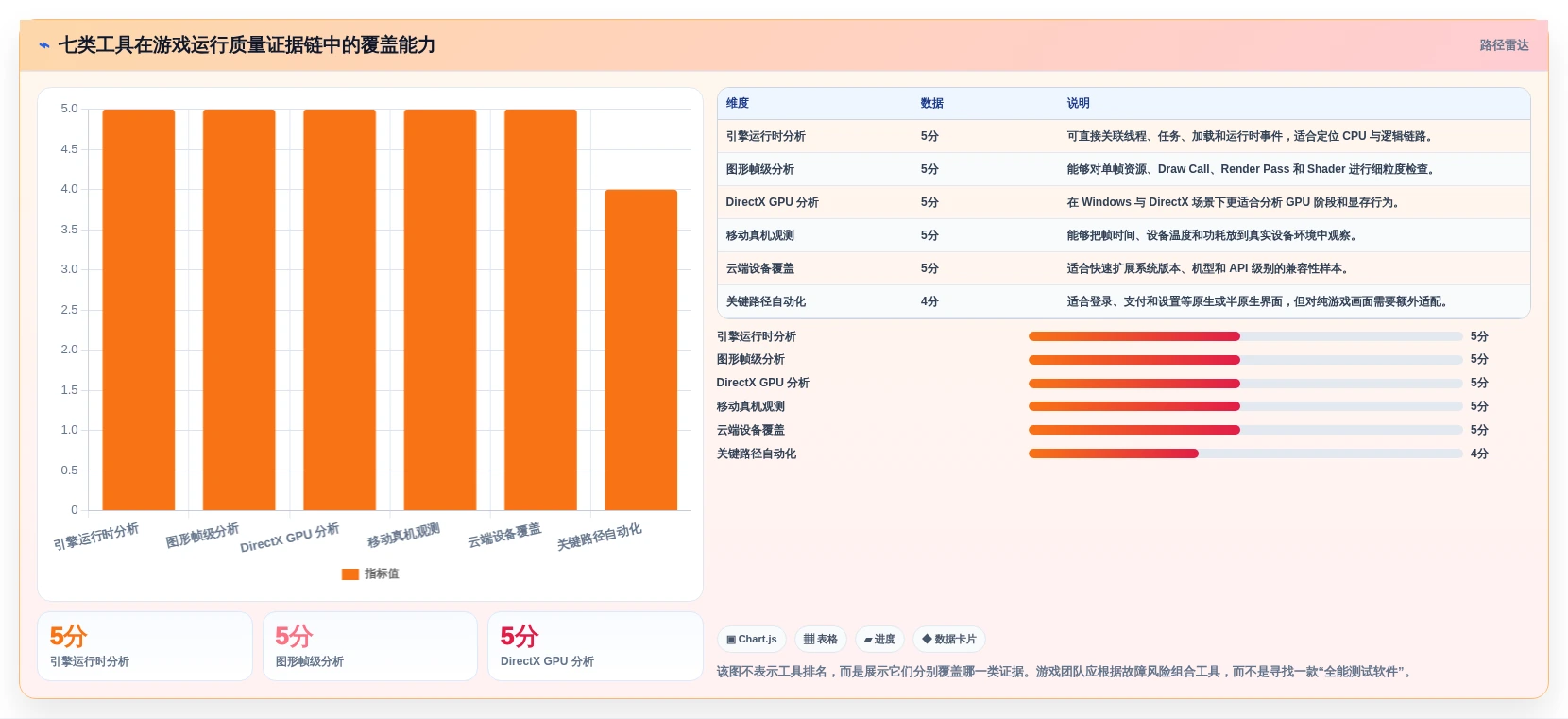Click the x-axis label 关键路径自动化
Image resolution: width=1568 pixels, height=719 pixels.
599,536
